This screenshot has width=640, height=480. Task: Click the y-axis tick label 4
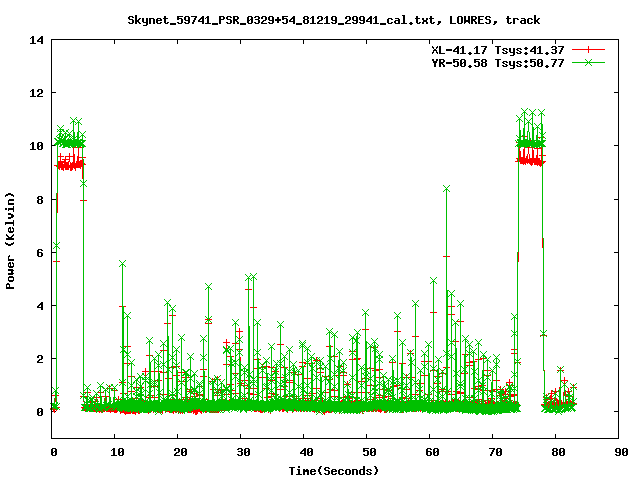point(40,306)
